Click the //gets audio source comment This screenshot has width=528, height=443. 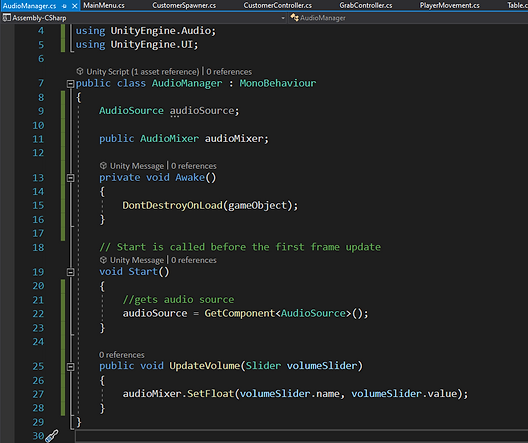(178, 300)
